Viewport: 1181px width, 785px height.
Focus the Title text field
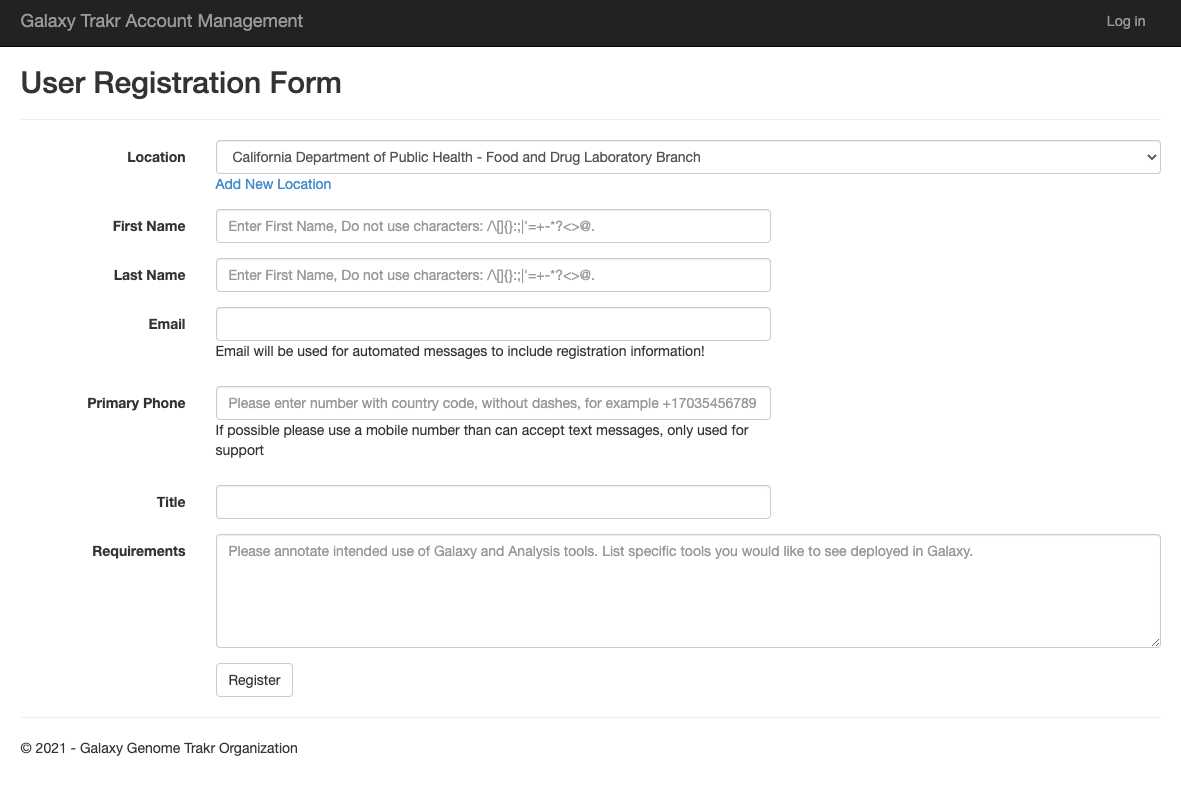click(493, 502)
